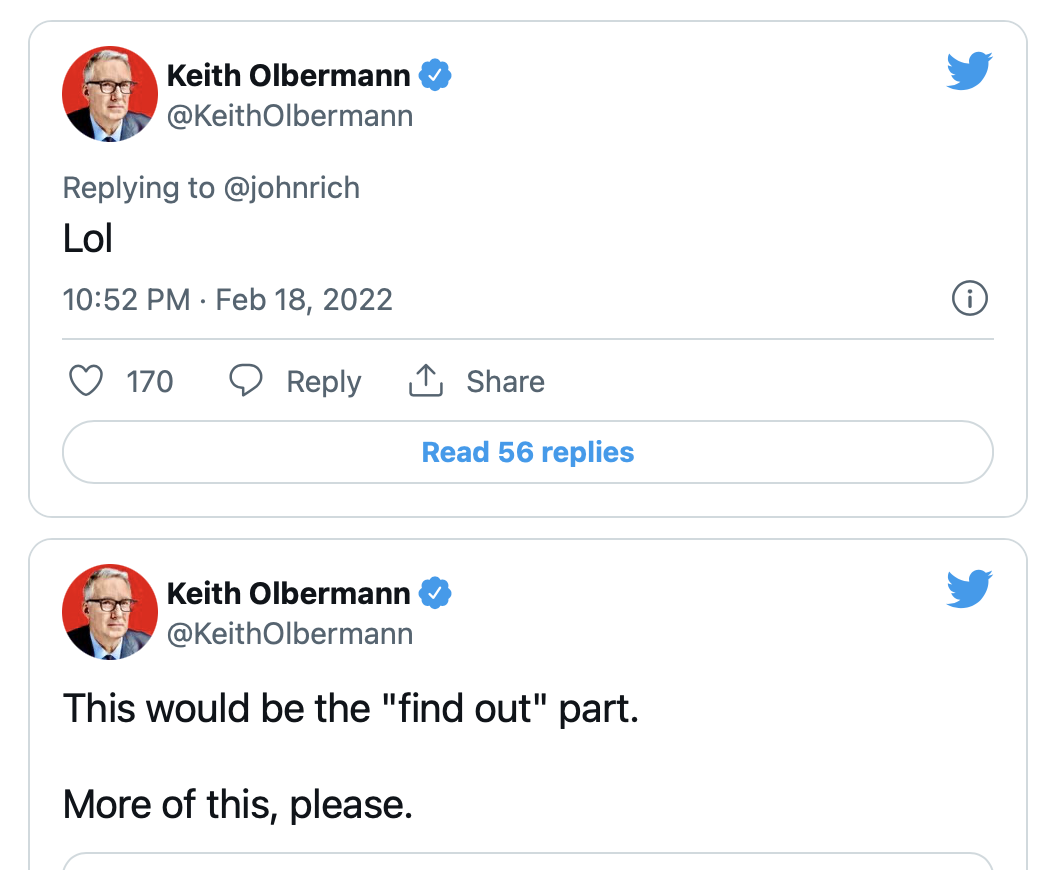The width and height of the screenshot is (1058, 870).
Task: Click the heart icon to like the Lol tweet
Action: [86, 381]
